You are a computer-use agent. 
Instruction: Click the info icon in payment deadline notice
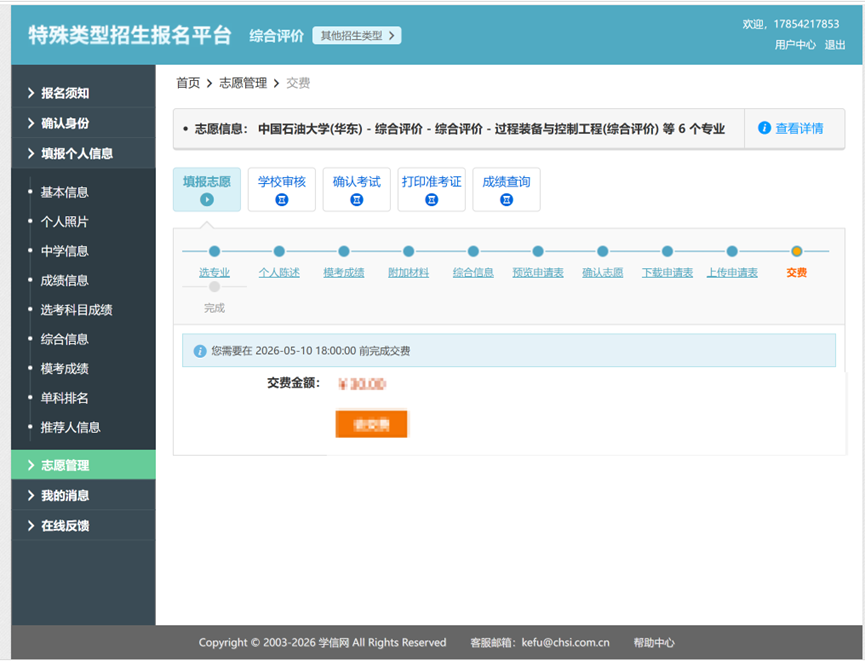[200, 351]
